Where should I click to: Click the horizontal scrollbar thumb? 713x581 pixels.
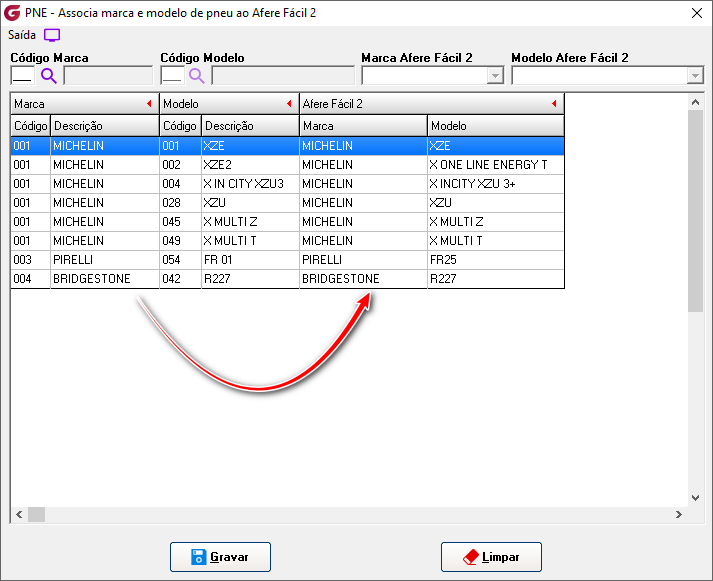pyautogui.click(x=36, y=515)
